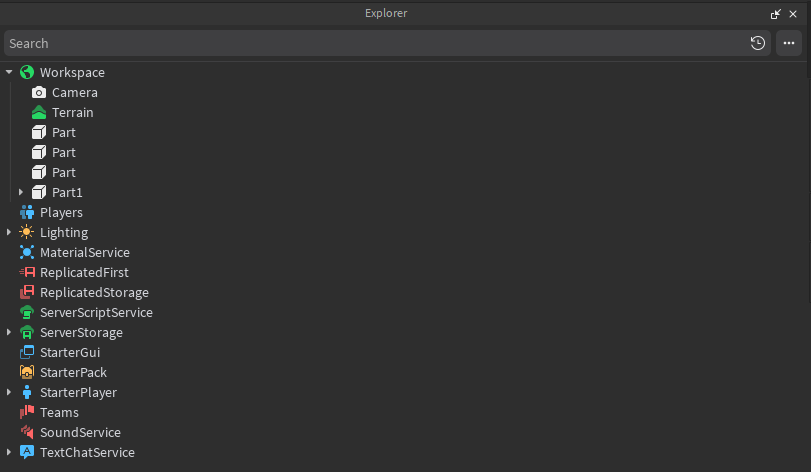Click the TextChatService chat bubble icon
The width and height of the screenshot is (811, 472).
coord(27,452)
